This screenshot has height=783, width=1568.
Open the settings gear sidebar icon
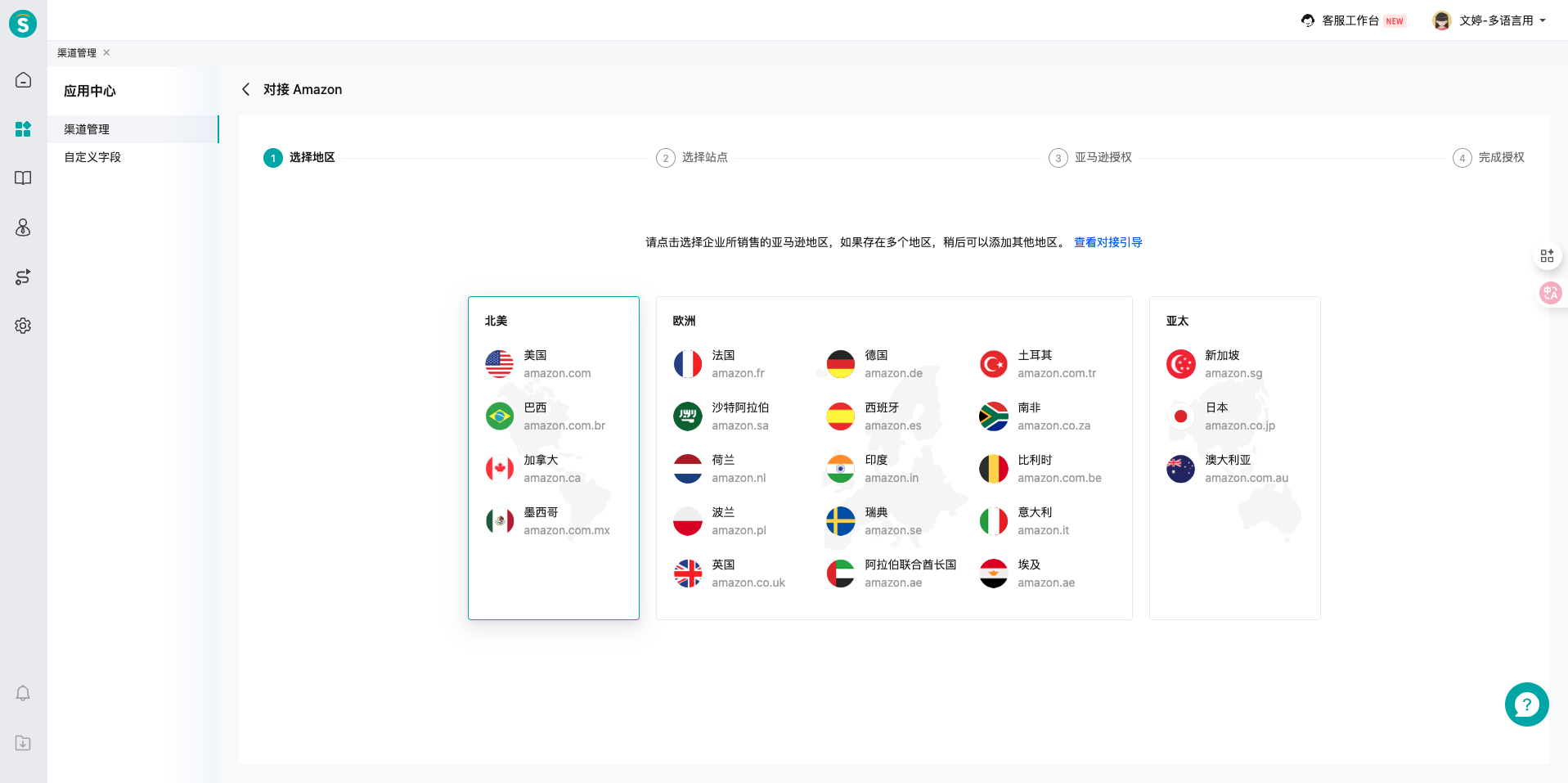tap(23, 326)
